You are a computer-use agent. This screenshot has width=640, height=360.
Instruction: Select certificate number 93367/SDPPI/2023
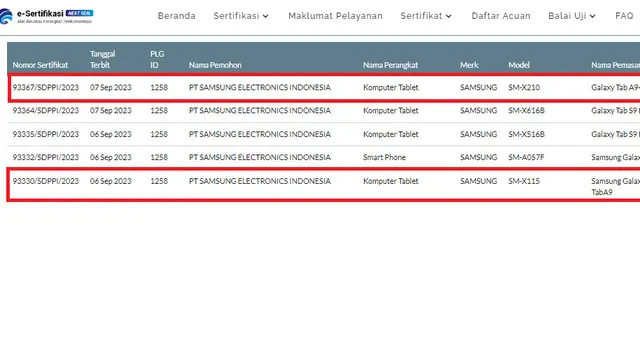point(46,87)
